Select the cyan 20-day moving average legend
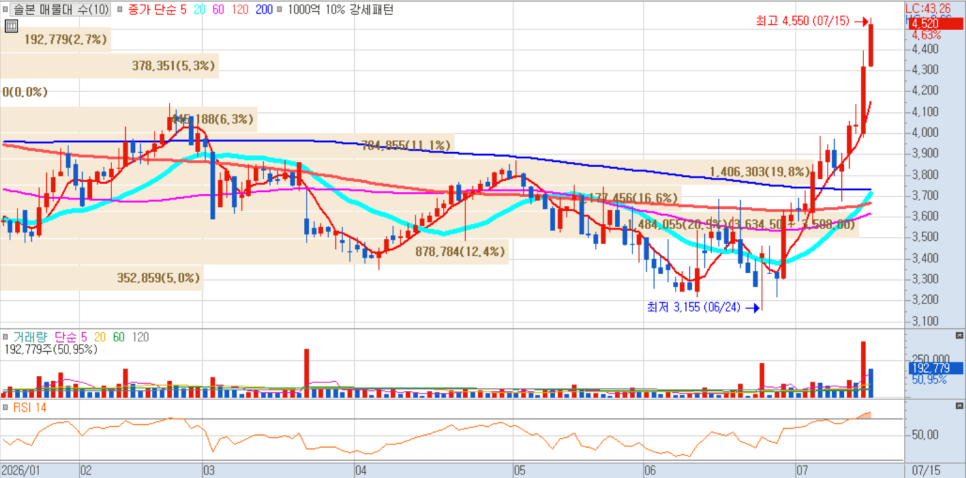 coord(198,9)
